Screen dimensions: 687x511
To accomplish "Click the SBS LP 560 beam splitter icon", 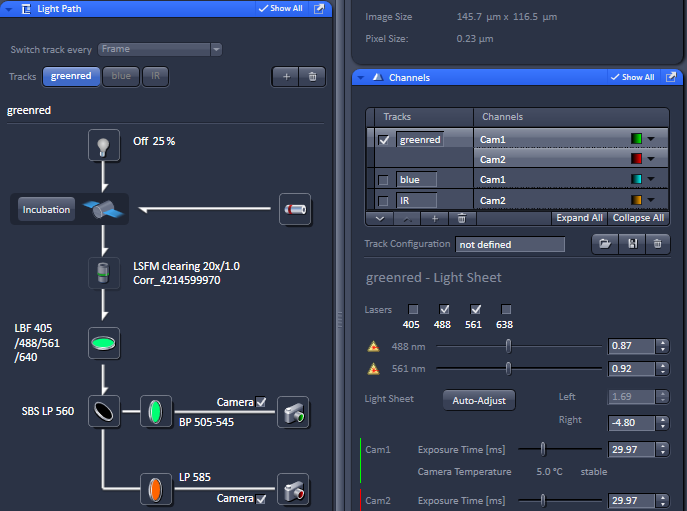I will pyautogui.click(x=103, y=412).
